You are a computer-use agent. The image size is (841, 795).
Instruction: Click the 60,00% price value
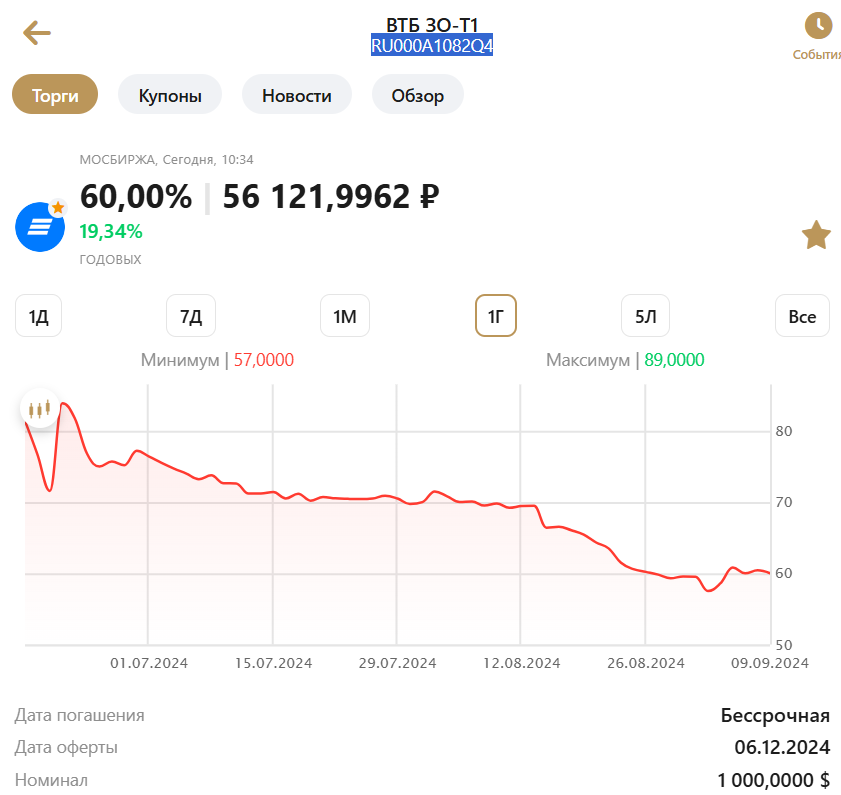click(x=136, y=196)
